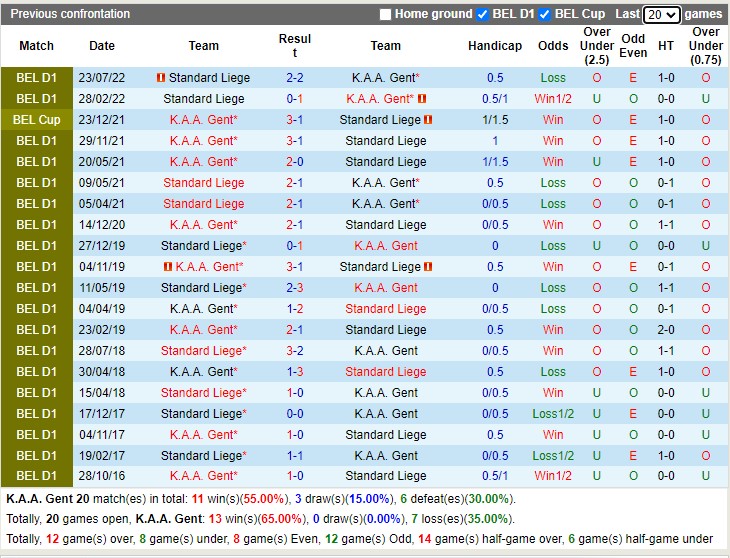
Task: Click the 65.00% win odds percentage
Action: coord(282,519)
